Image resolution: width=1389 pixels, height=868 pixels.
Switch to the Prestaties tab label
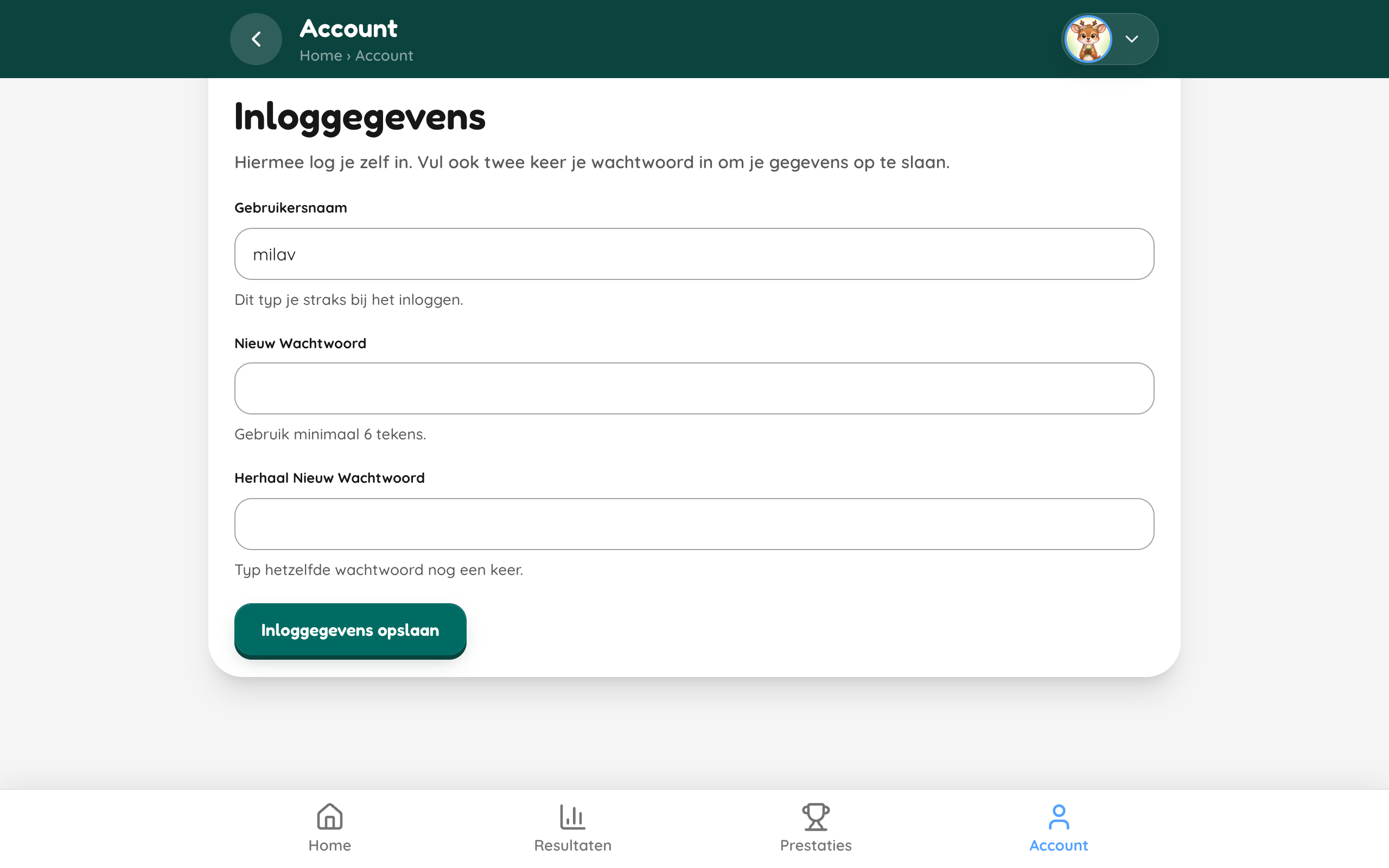815,846
